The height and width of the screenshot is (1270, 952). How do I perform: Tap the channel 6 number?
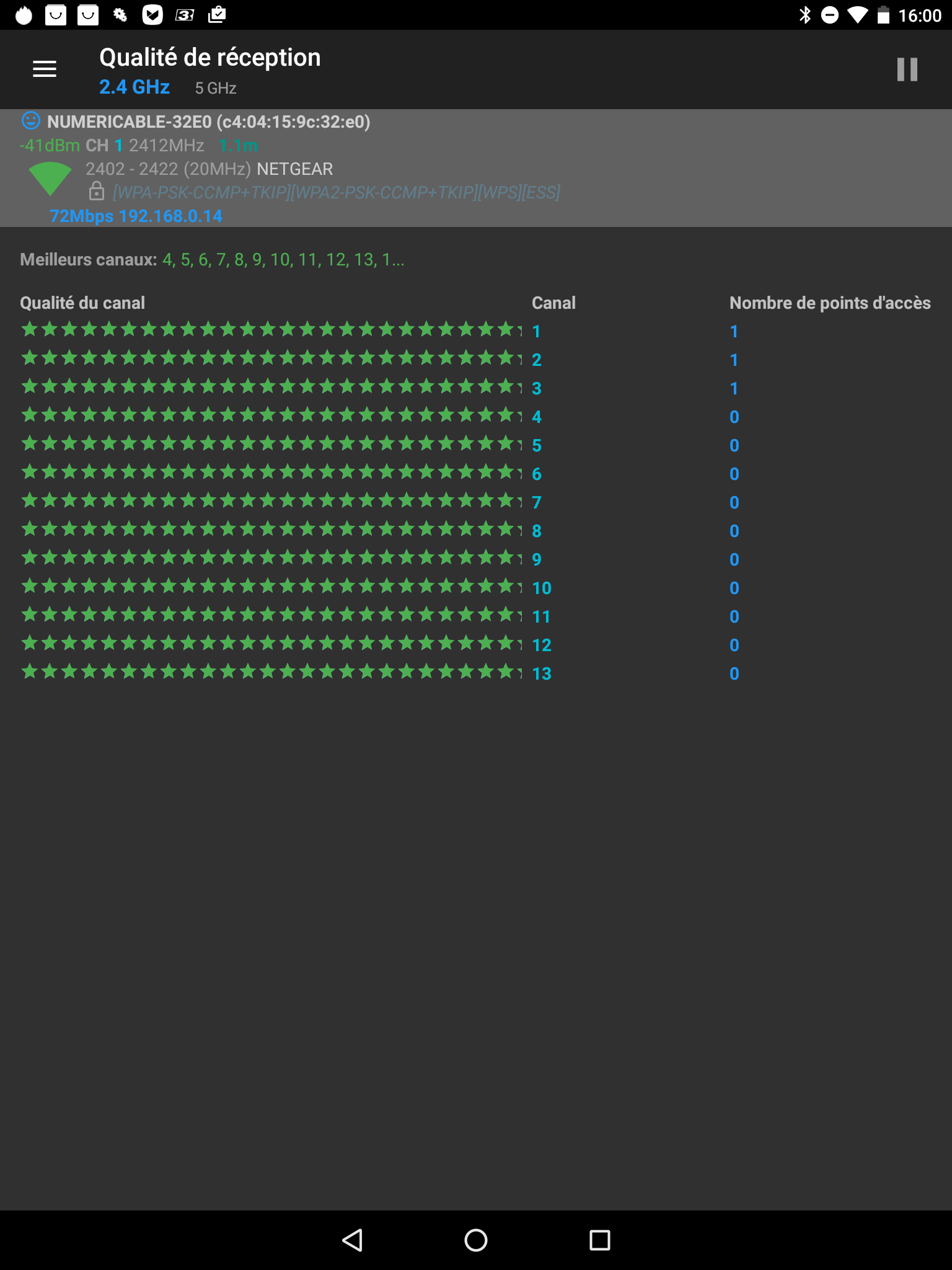537,474
